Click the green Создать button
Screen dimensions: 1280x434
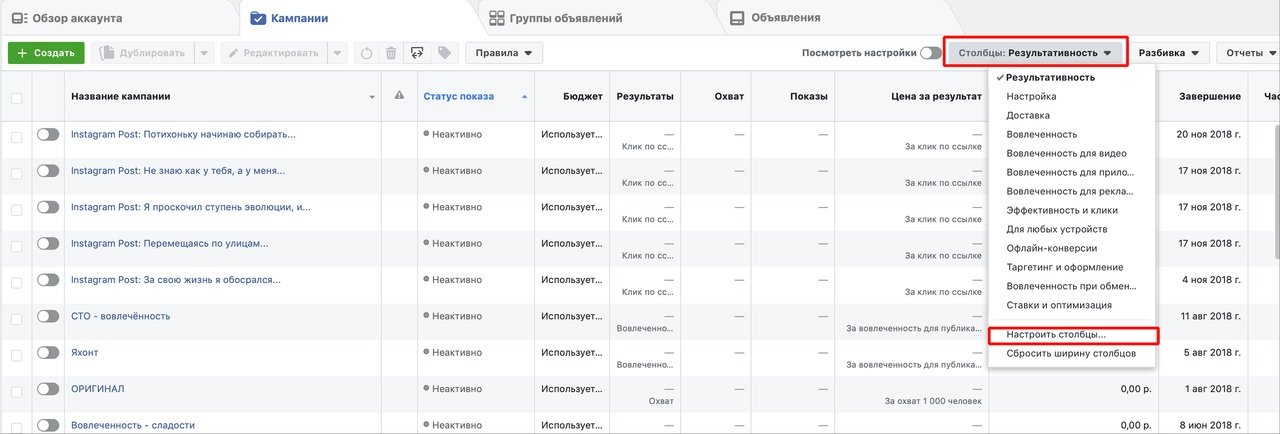tap(46, 53)
